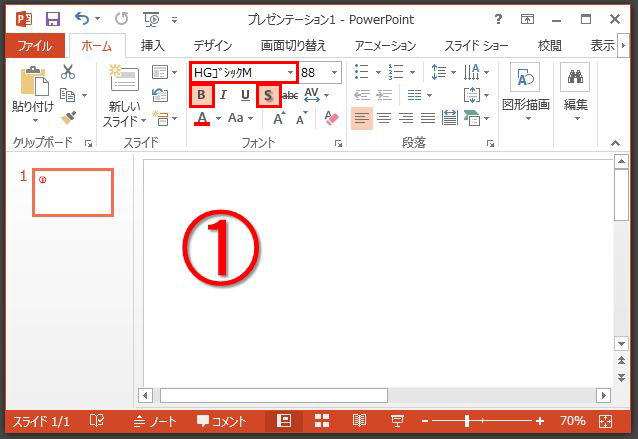Collapse the ribbon with the chevron

(615, 143)
